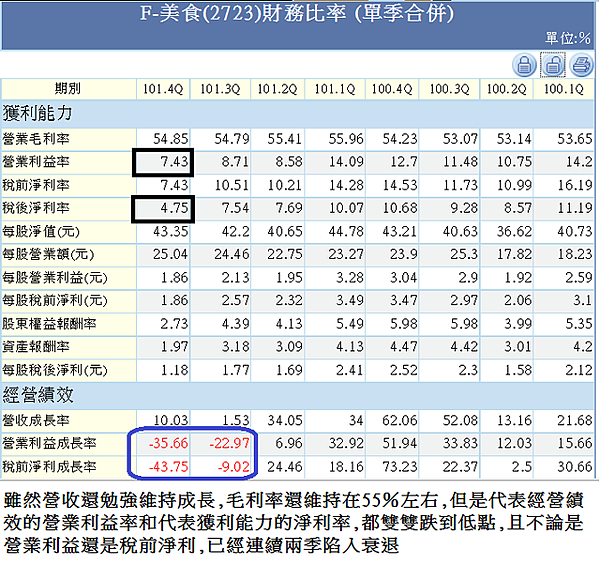600x564 pixels.
Task: Click the 股東權益報酬率 row label
Action: pyautogui.click(x=49, y=324)
